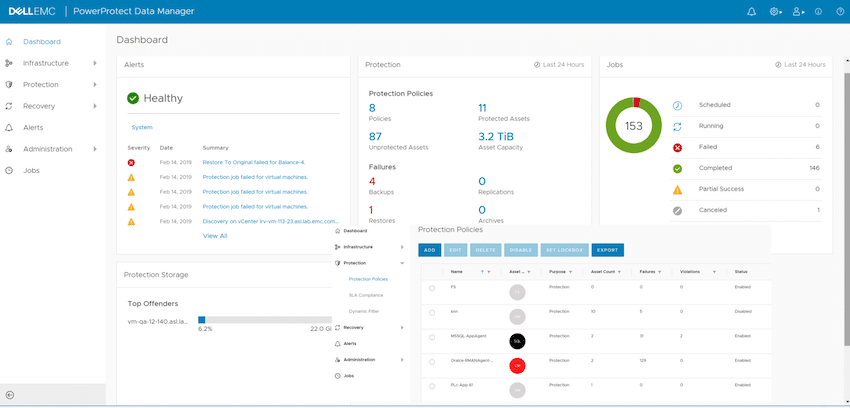Open the Violations column filter
The width and height of the screenshot is (850, 408).
714,272
